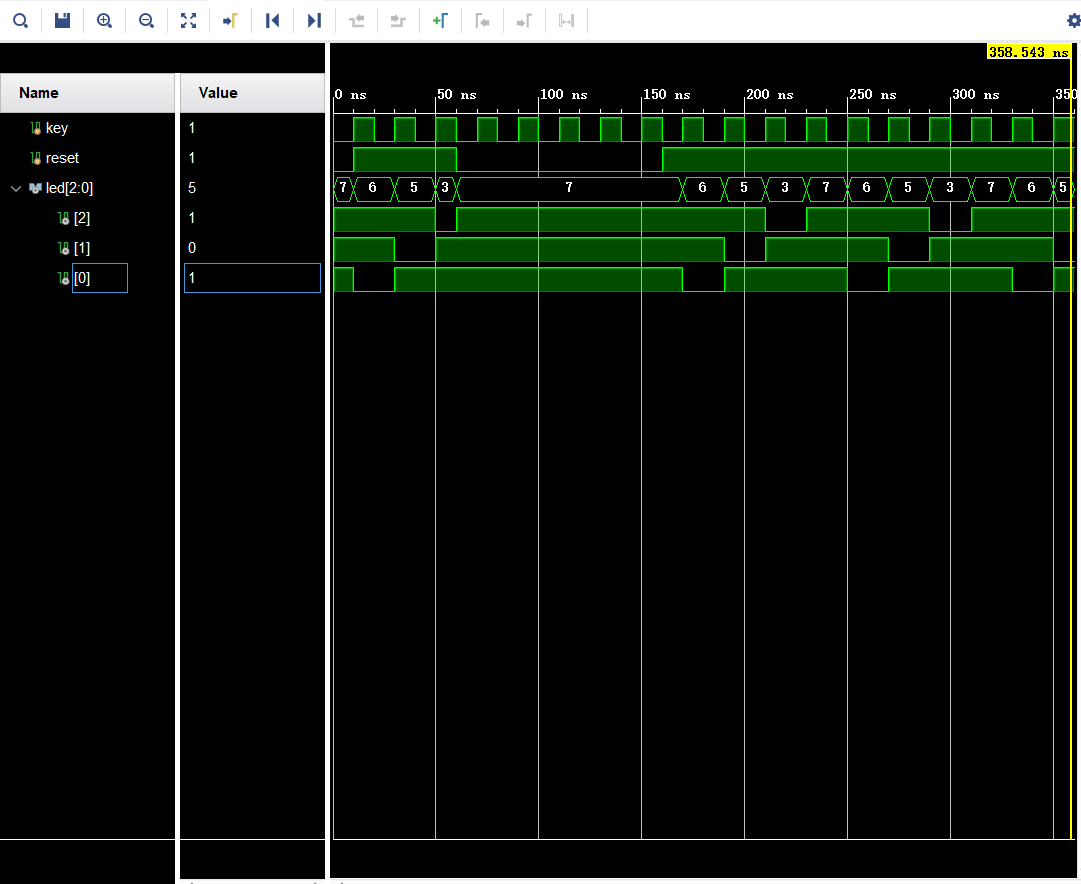This screenshot has width=1081, height=884.
Task: Open waveform settings gear
Action: pyautogui.click(x=1073, y=21)
